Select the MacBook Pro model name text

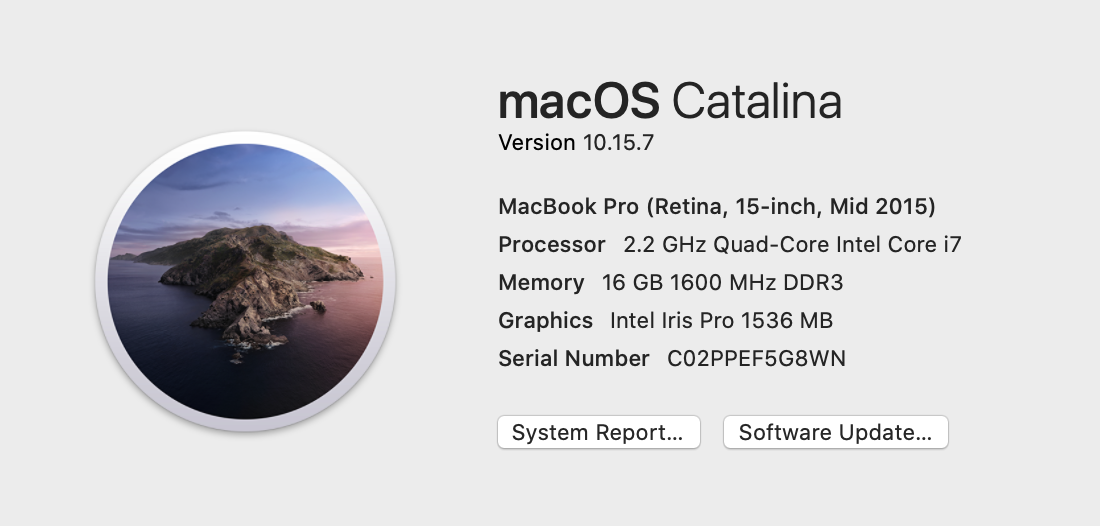[x=569, y=207]
